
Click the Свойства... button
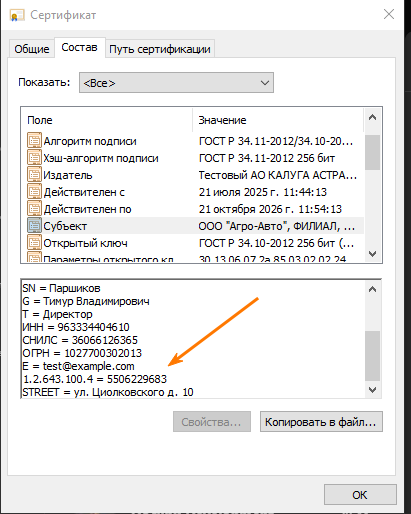212,422
